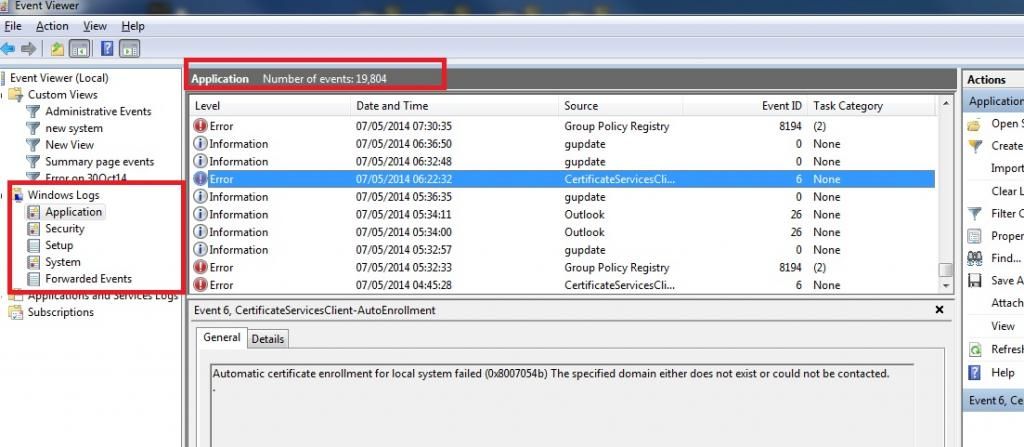Click the blue Help toolbar icon
This screenshot has height=447, width=1024.
click(x=108, y=49)
